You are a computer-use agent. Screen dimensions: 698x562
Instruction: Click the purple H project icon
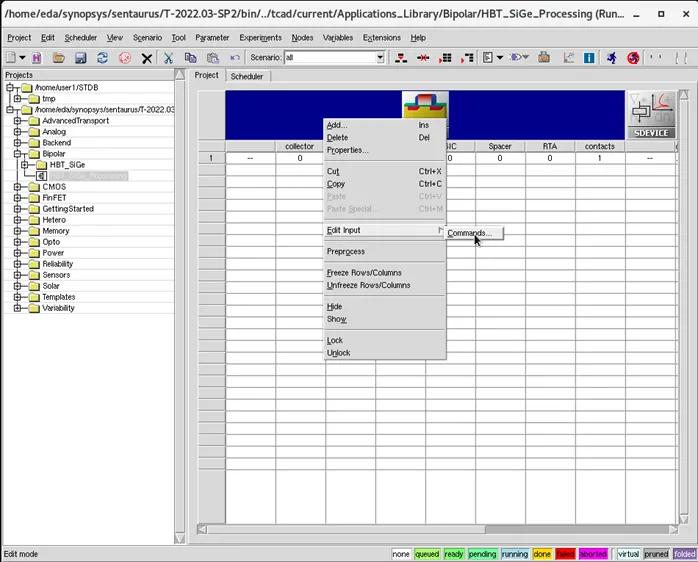coord(37,57)
